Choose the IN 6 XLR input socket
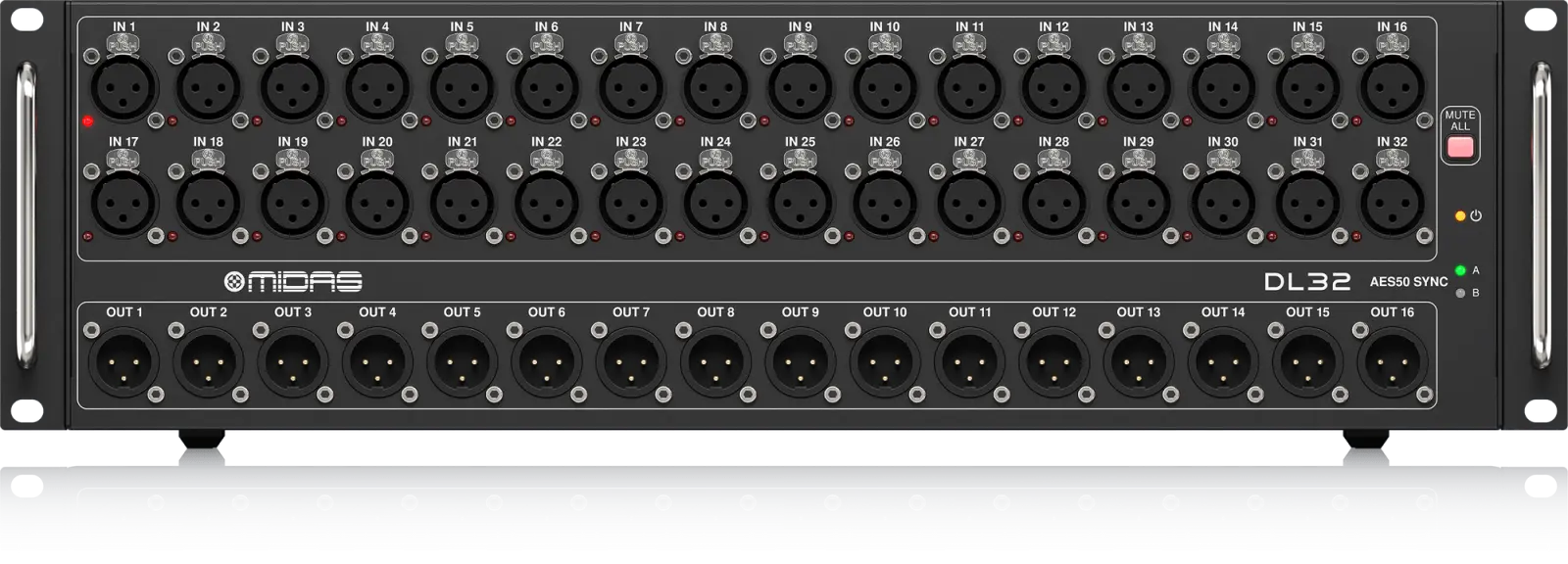The height and width of the screenshot is (564, 1568). pyautogui.click(x=546, y=87)
